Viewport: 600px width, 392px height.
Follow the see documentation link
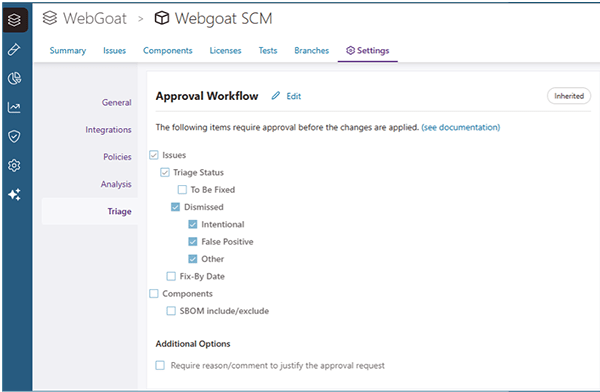click(x=461, y=127)
